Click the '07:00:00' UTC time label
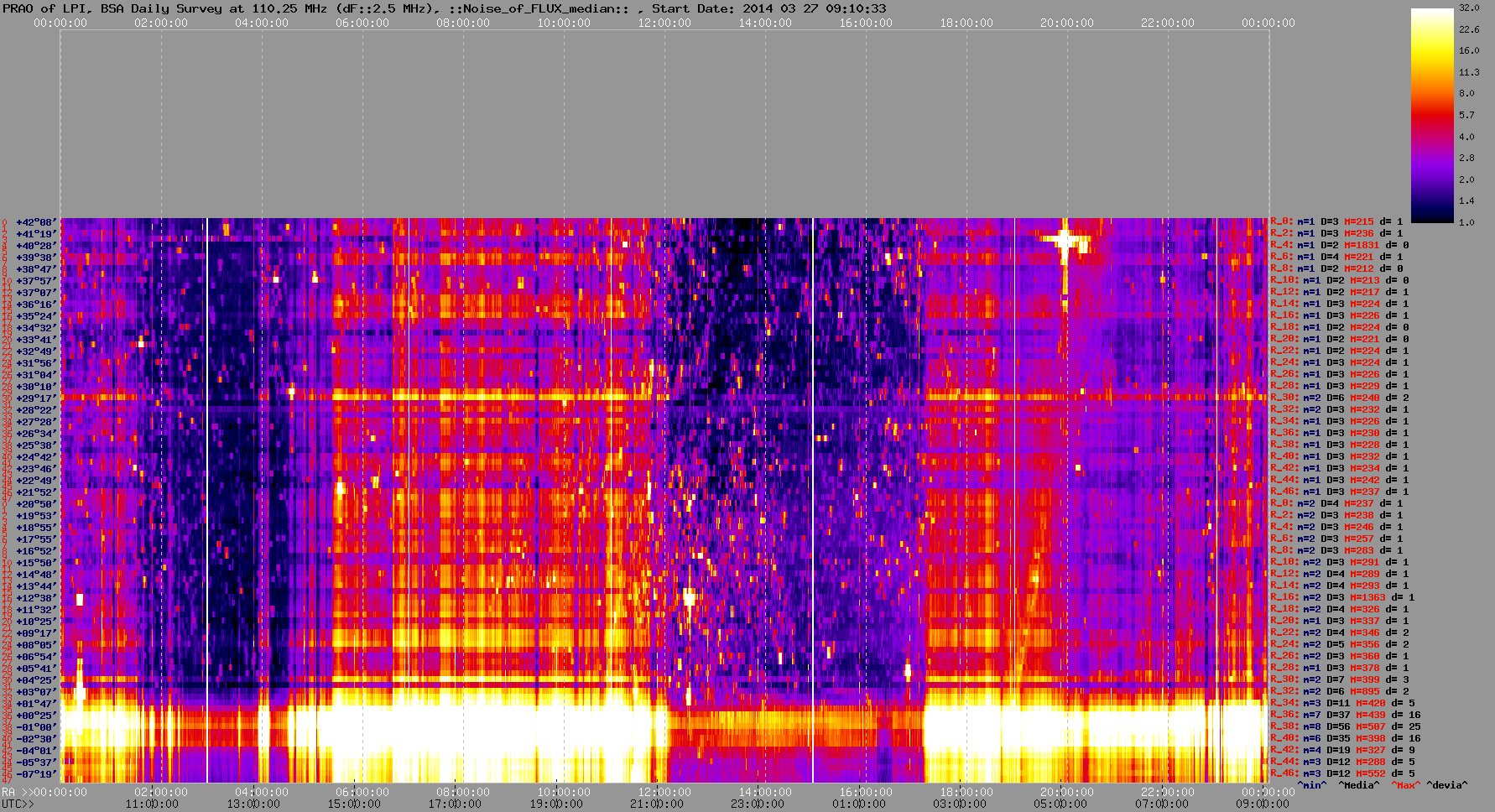Screen dimensions: 1495x812 coord(1162,804)
